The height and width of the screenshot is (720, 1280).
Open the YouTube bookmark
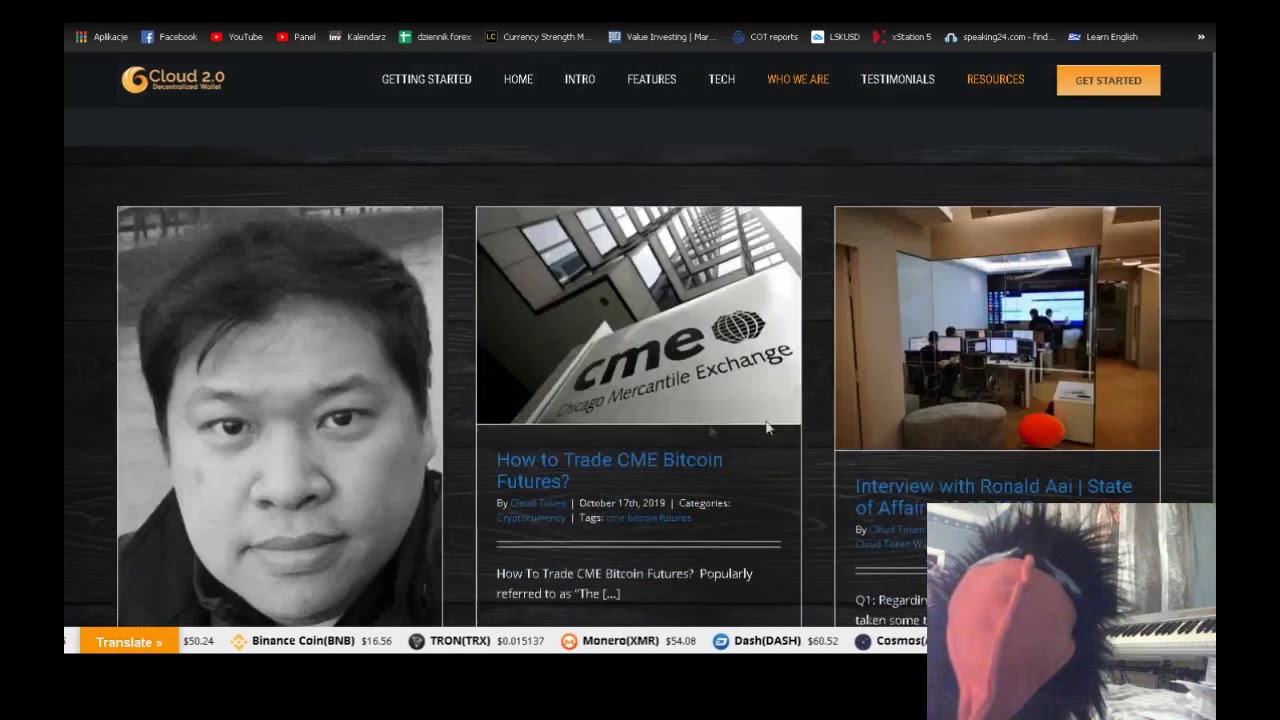coord(236,37)
